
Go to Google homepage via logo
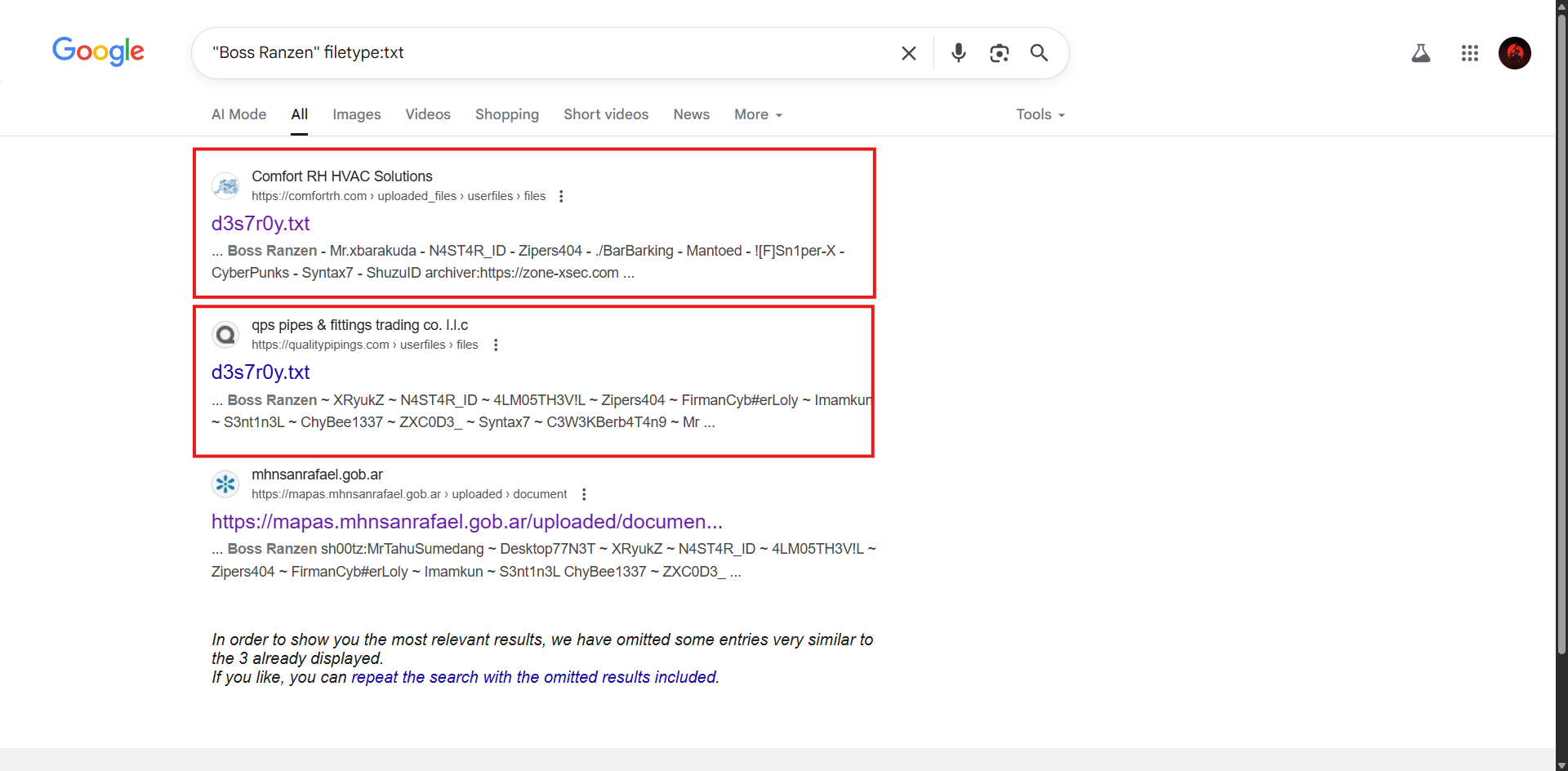pos(98,51)
